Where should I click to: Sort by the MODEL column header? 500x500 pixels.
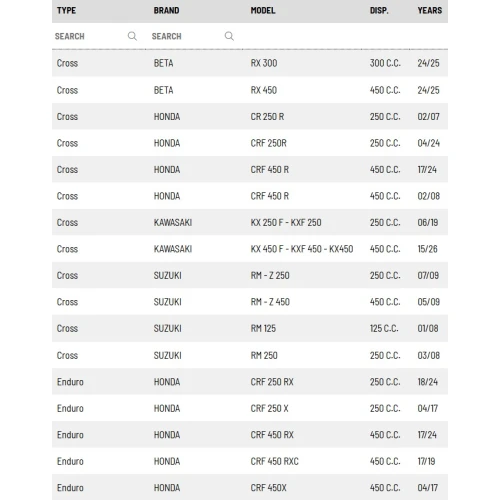[263, 10]
